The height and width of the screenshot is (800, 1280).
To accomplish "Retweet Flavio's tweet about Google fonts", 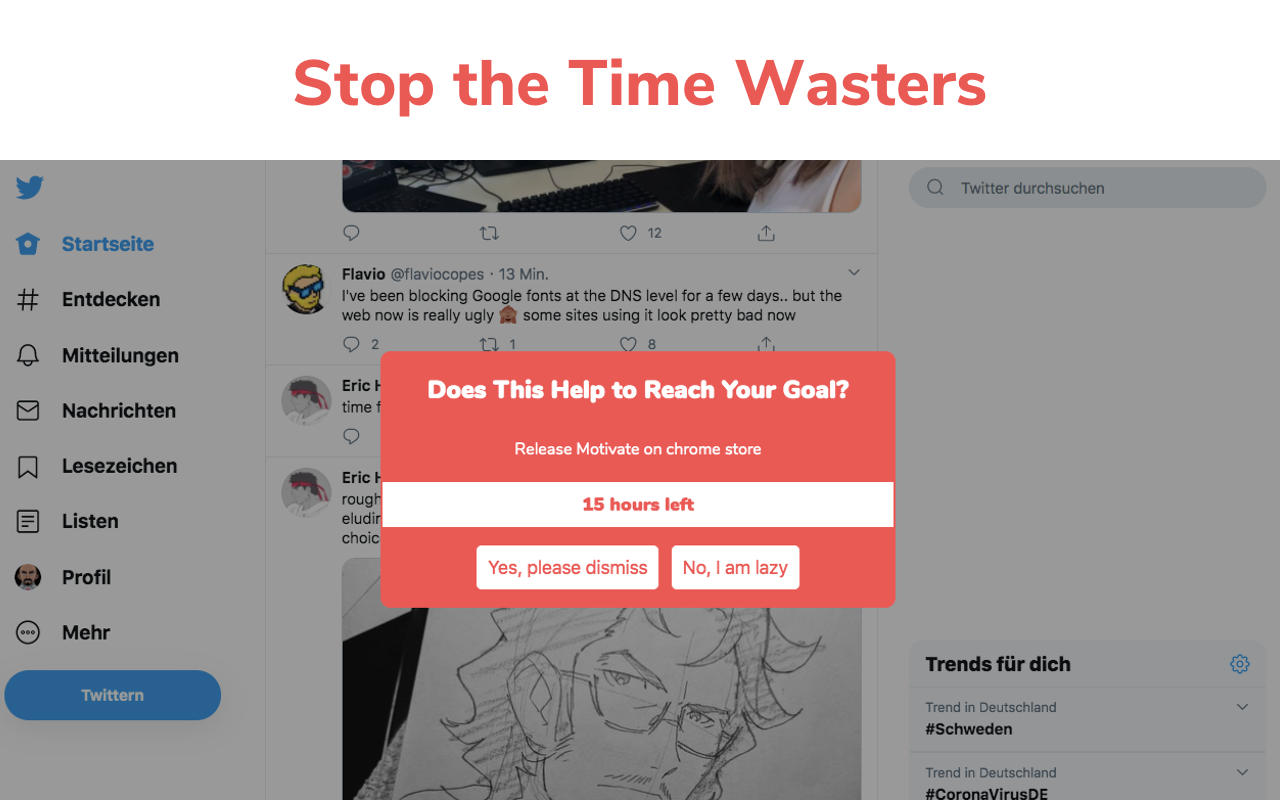I will tap(489, 344).
